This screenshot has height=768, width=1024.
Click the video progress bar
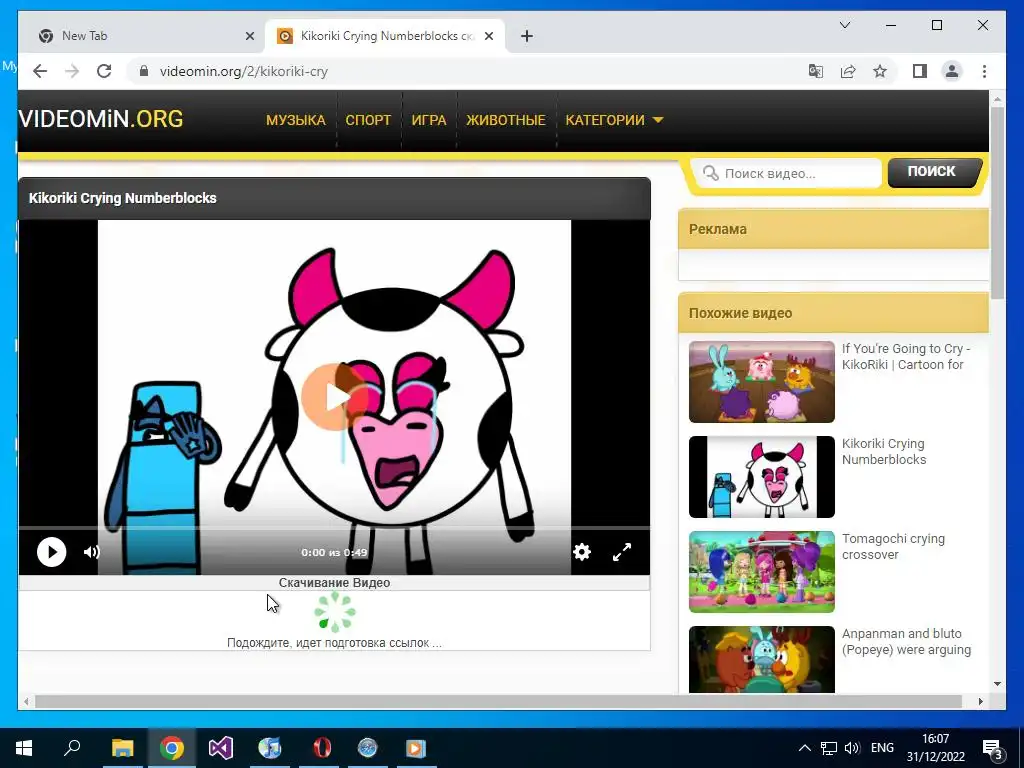334,527
